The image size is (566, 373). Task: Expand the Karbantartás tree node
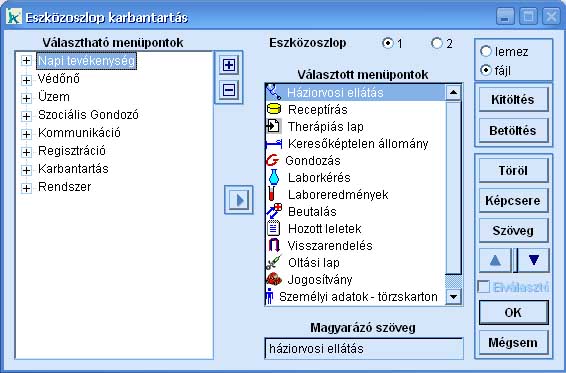[26, 170]
